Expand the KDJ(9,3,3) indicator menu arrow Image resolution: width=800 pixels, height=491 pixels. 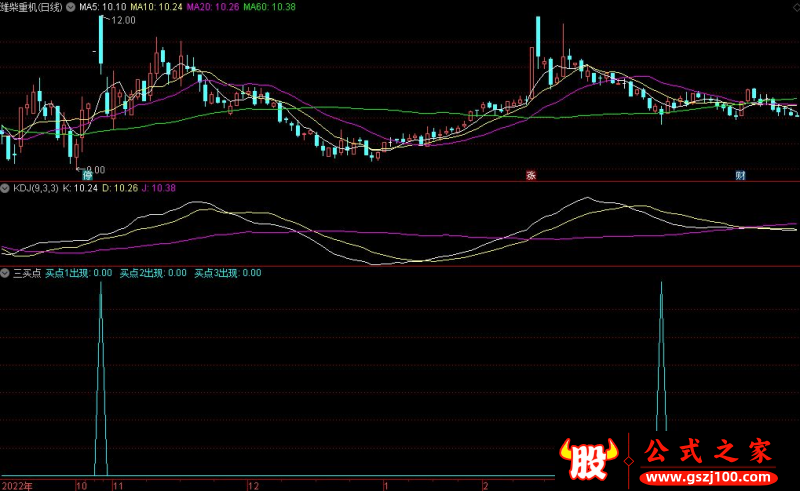[5, 188]
